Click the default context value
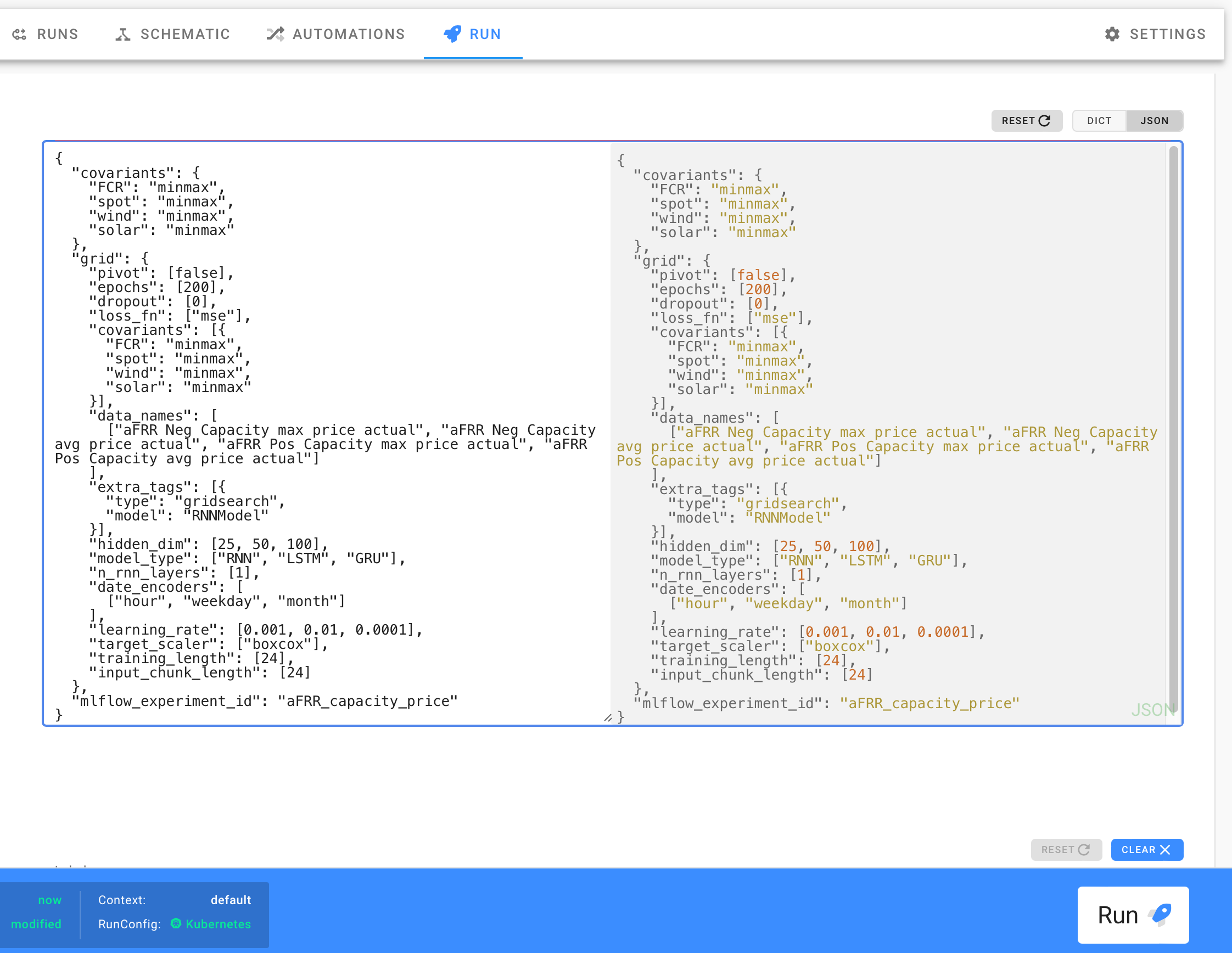 231,899
